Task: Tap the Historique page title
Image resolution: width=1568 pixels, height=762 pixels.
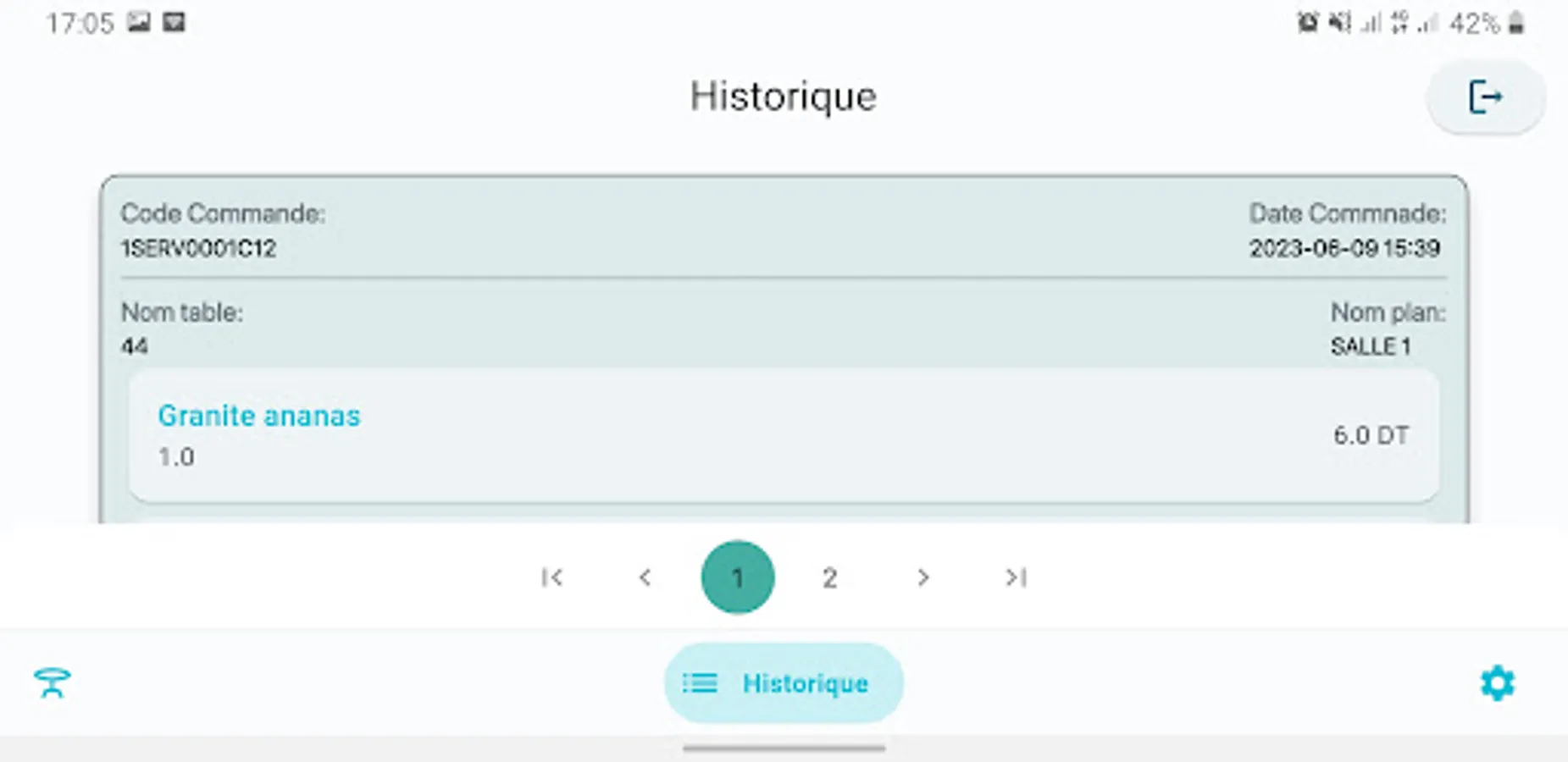Action: pos(783,97)
